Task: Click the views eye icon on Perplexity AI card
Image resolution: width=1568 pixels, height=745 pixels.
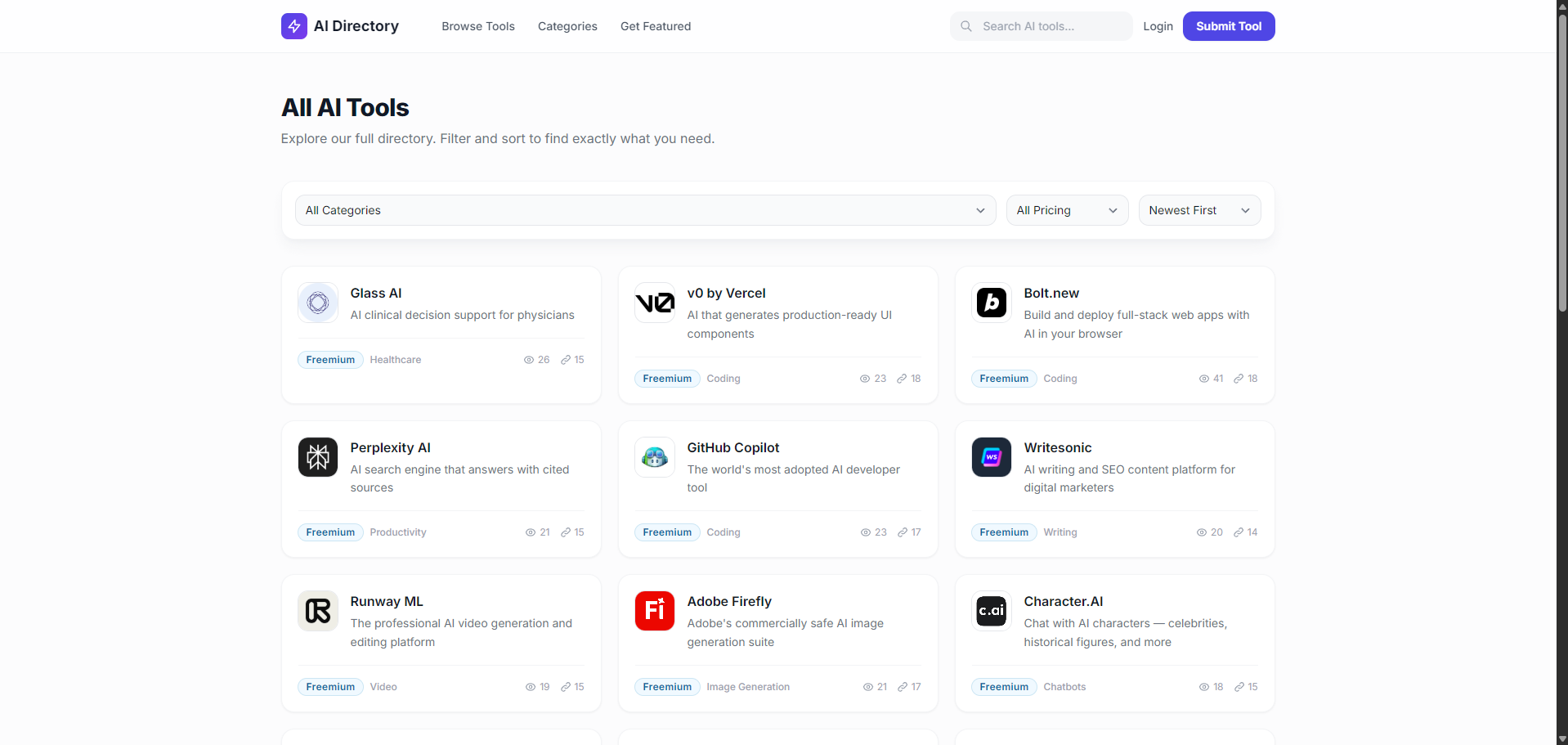Action: [531, 532]
